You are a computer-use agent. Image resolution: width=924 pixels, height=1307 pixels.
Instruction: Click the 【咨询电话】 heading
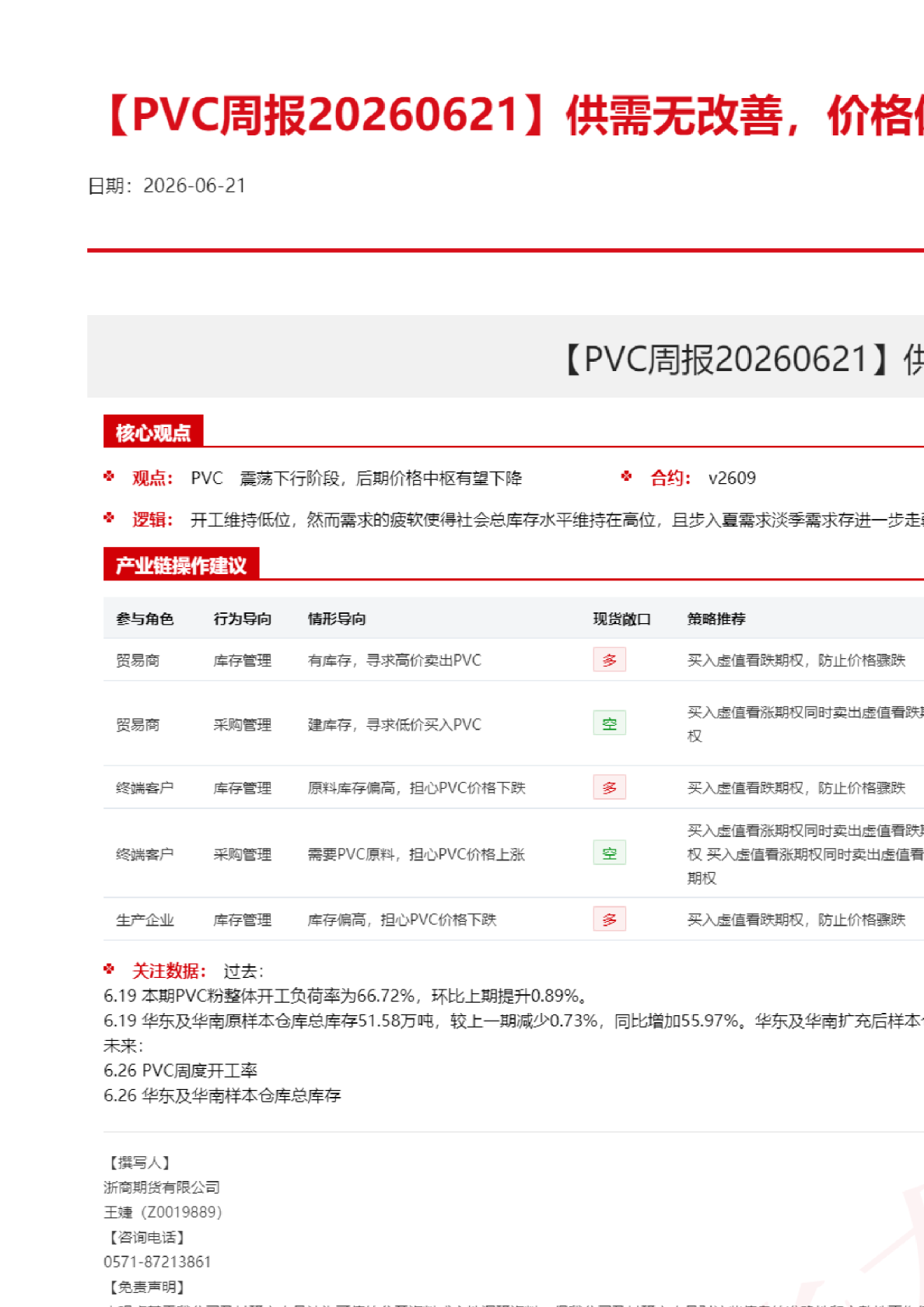click(147, 1237)
